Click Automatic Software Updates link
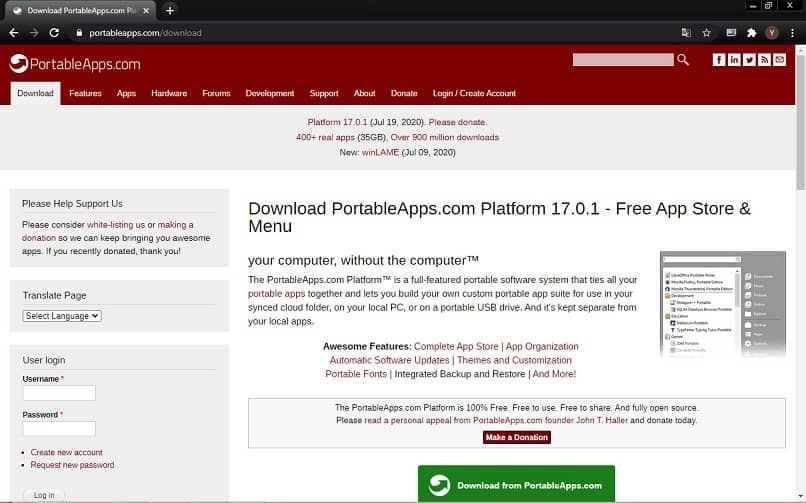 (389, 361)
